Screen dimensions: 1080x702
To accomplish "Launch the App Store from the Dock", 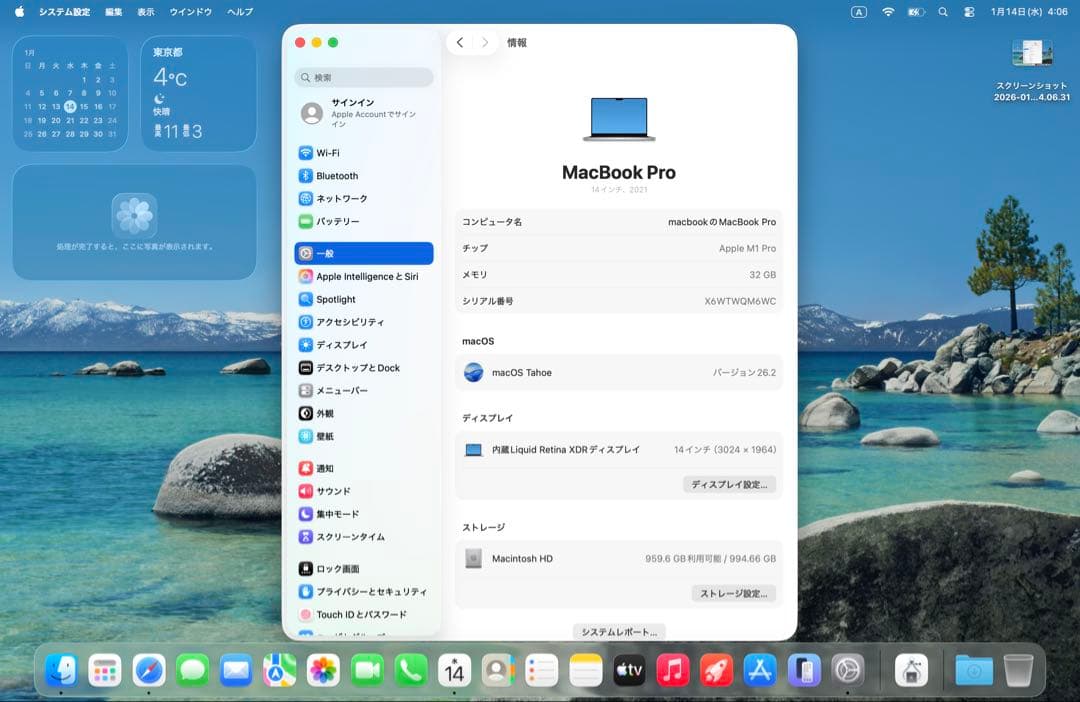I will click(762, 670).
